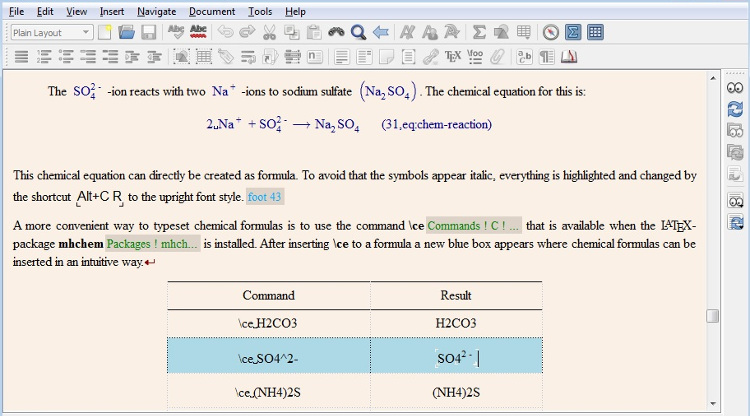Open the Navigate menu
Viewport: 750px width, 416px height.
click(157, 11)
